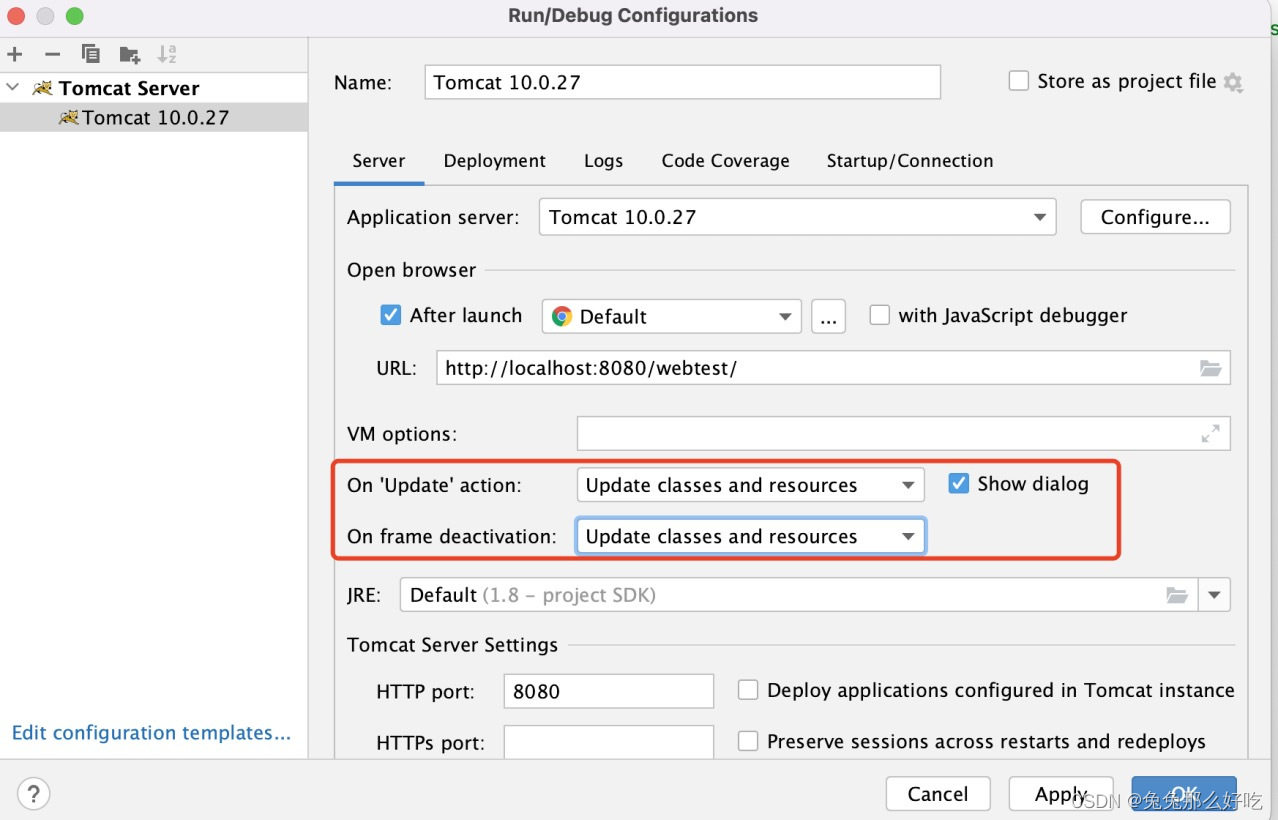Screen dimensions: 1278x820
Task: Select Tomcat 10.0.27 in configuration tree
Action: click(x=154, y=117)
